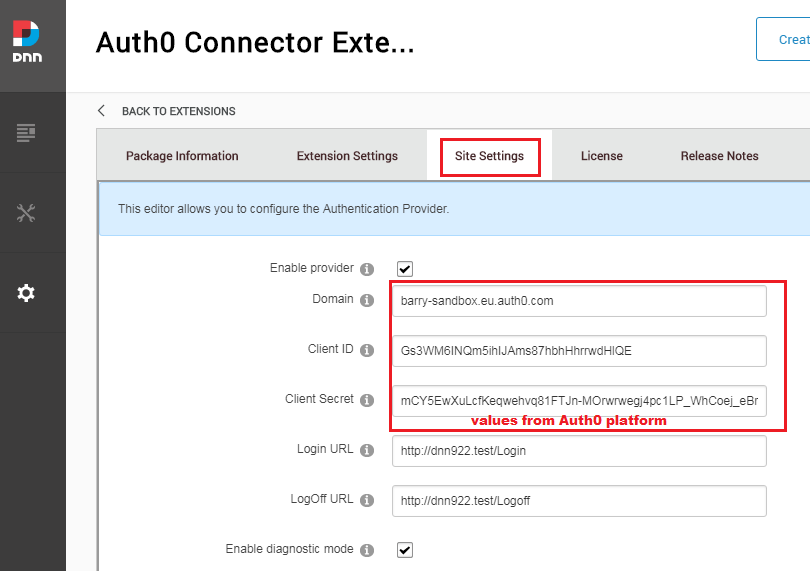This screenshot has width=810, height=571.
Task: Focus the Client Secret input field
Action: click(x=579, y=401)
